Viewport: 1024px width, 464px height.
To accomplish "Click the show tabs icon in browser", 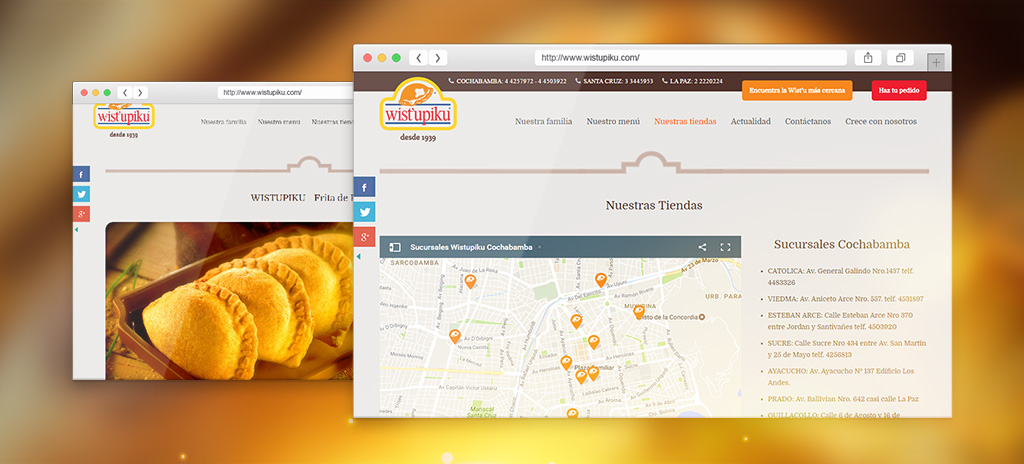I will point(900,58).
